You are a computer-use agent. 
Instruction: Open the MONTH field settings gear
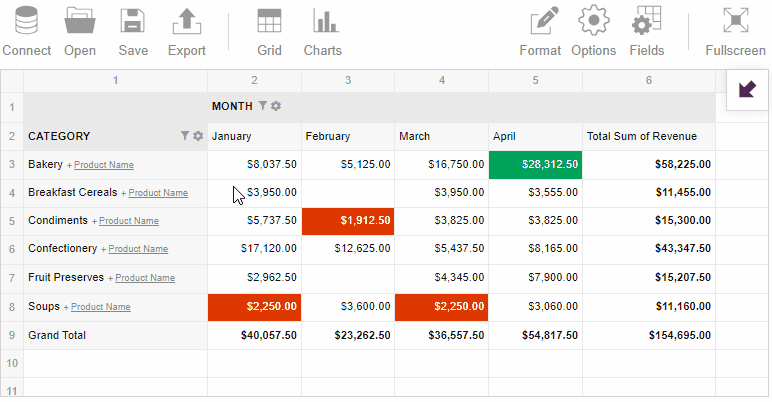point(276,106)
